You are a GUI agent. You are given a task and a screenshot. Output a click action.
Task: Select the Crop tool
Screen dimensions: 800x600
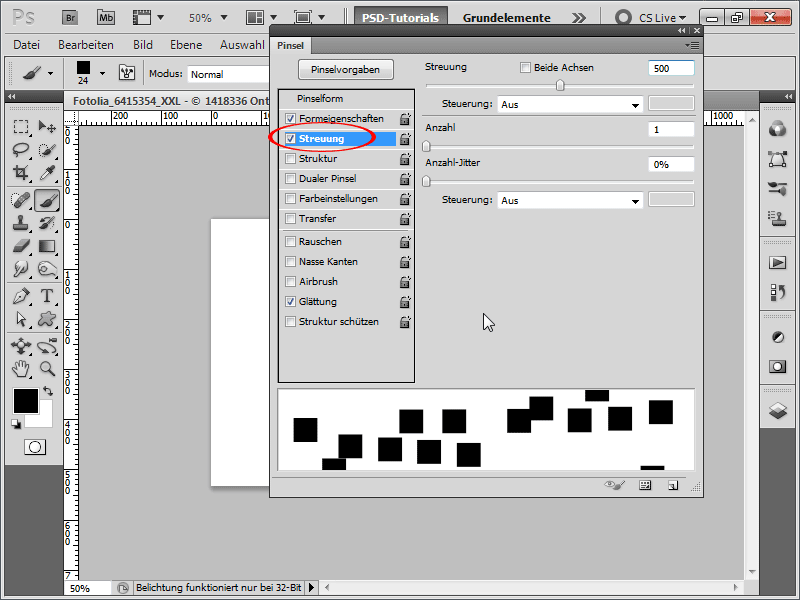tap(21, 173)
